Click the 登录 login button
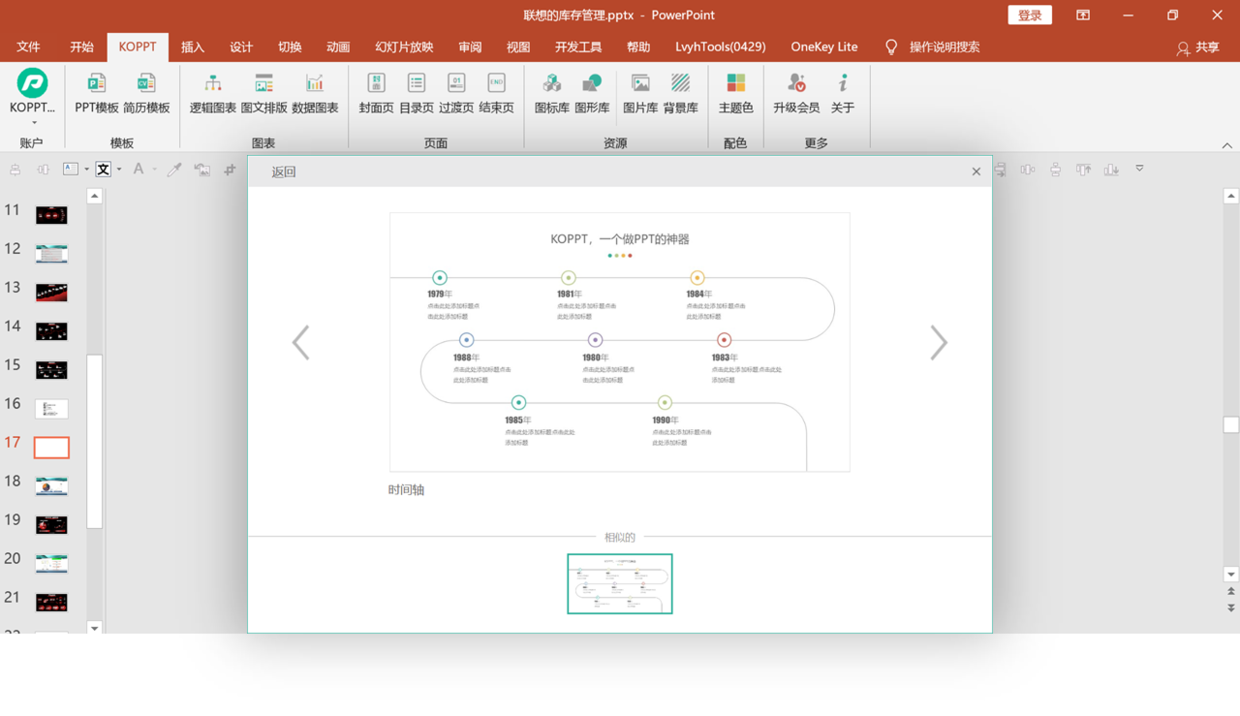This screenshot has height=716, width=1240. click(x=1030, y=15)
